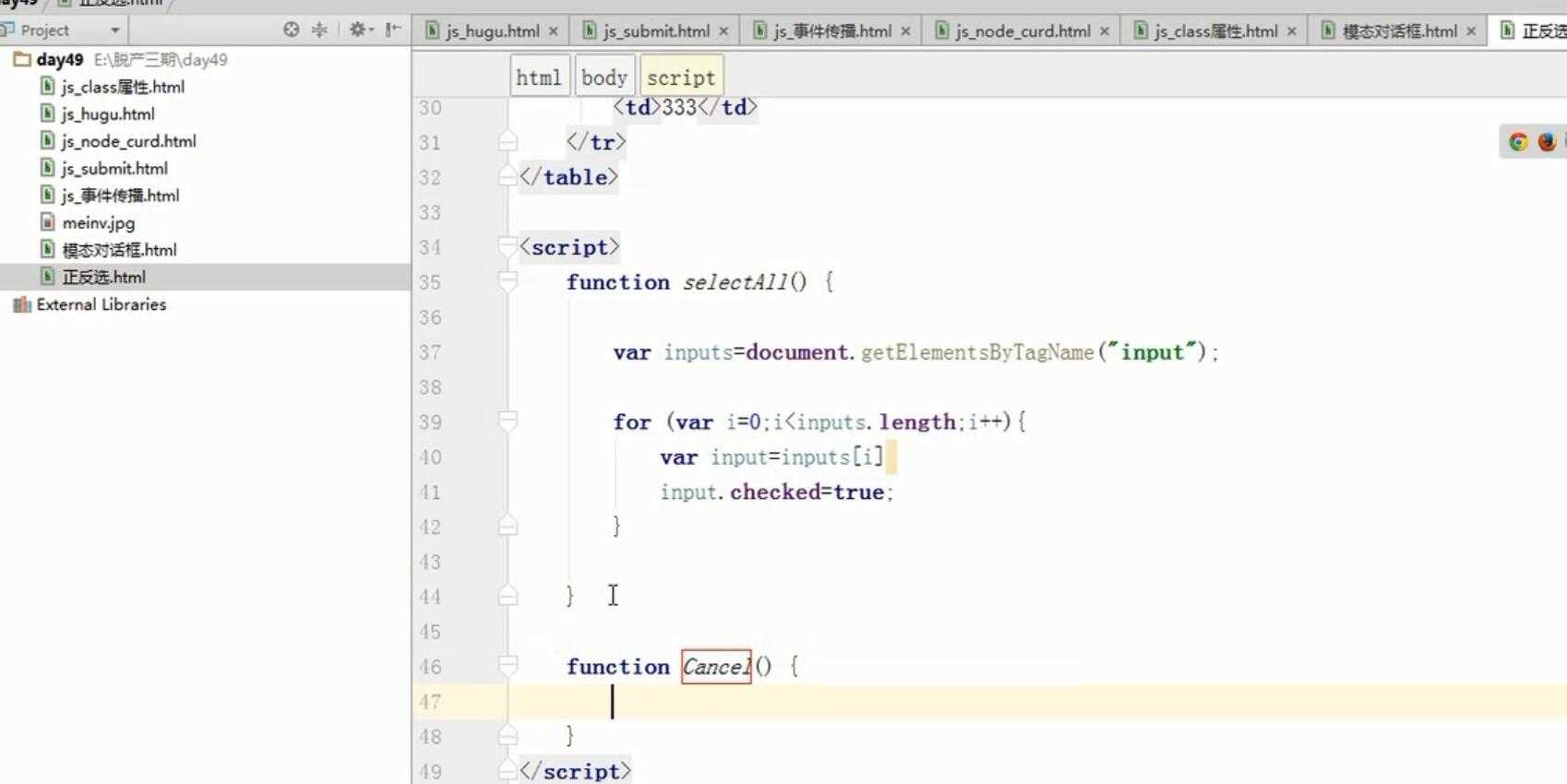
Task: Click the Cancel function name
Action: tap(716, 667)
